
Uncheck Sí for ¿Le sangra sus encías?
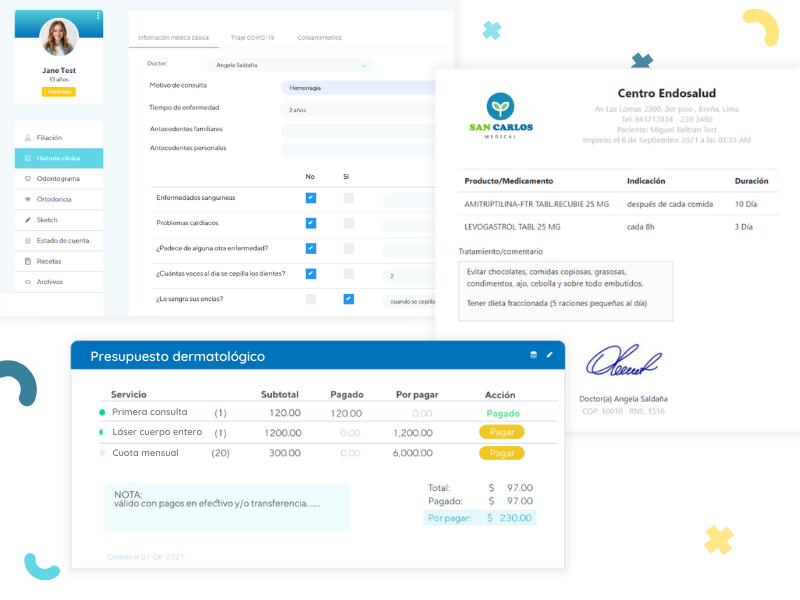(x=348, y=299)
